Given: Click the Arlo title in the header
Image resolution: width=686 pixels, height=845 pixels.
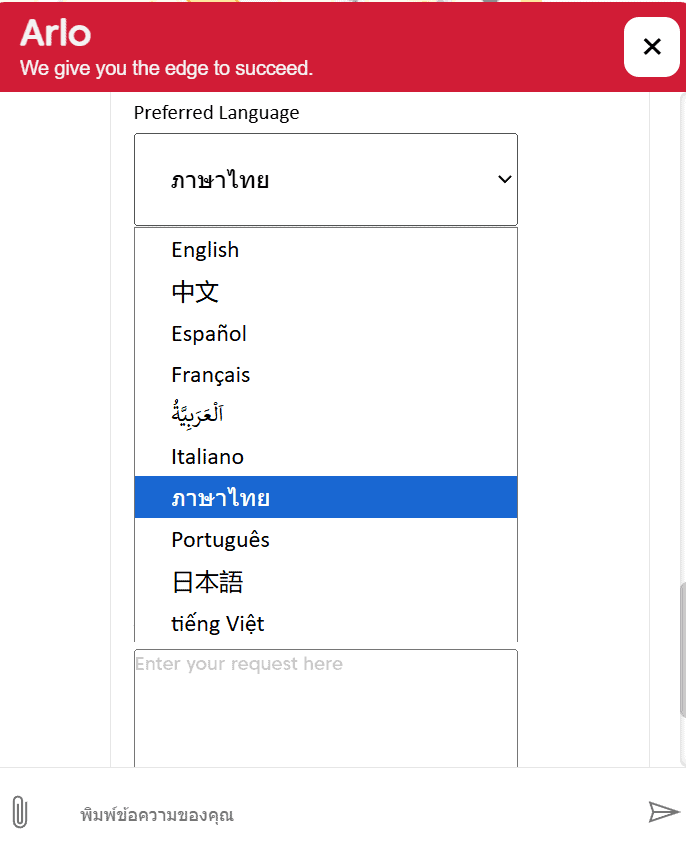Looking at the screenshot, I should (56, 34).
